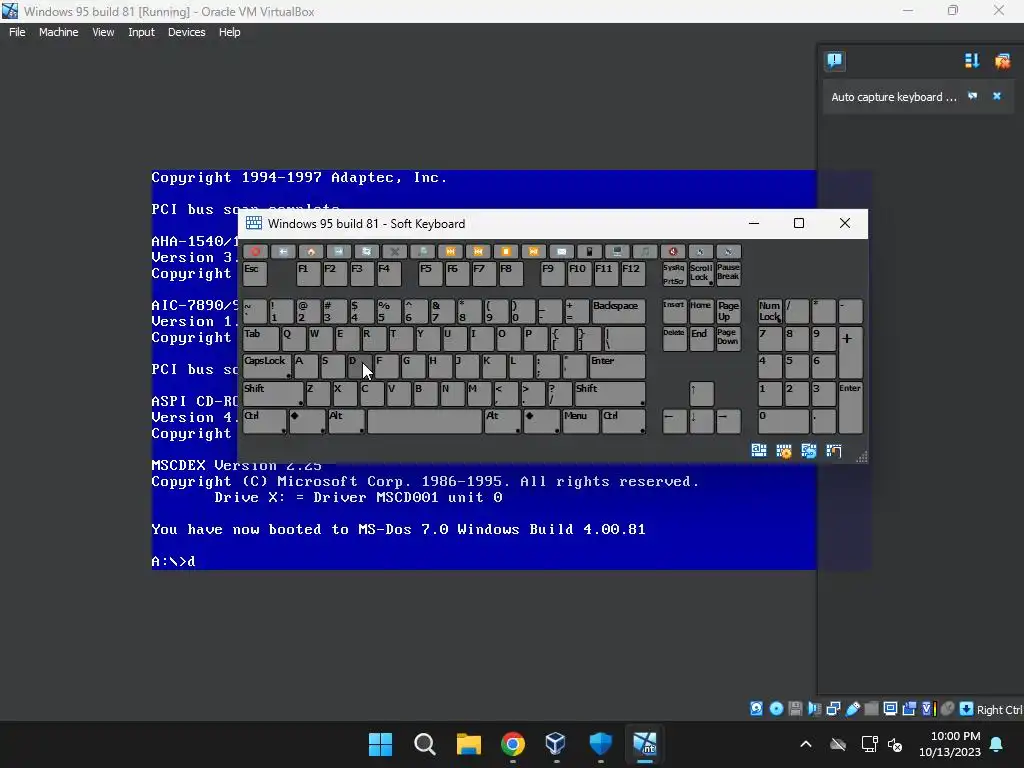This screenshot has width=1024, height=768.
Task: Click the my computer multimedia key
Action: [617, 251]
